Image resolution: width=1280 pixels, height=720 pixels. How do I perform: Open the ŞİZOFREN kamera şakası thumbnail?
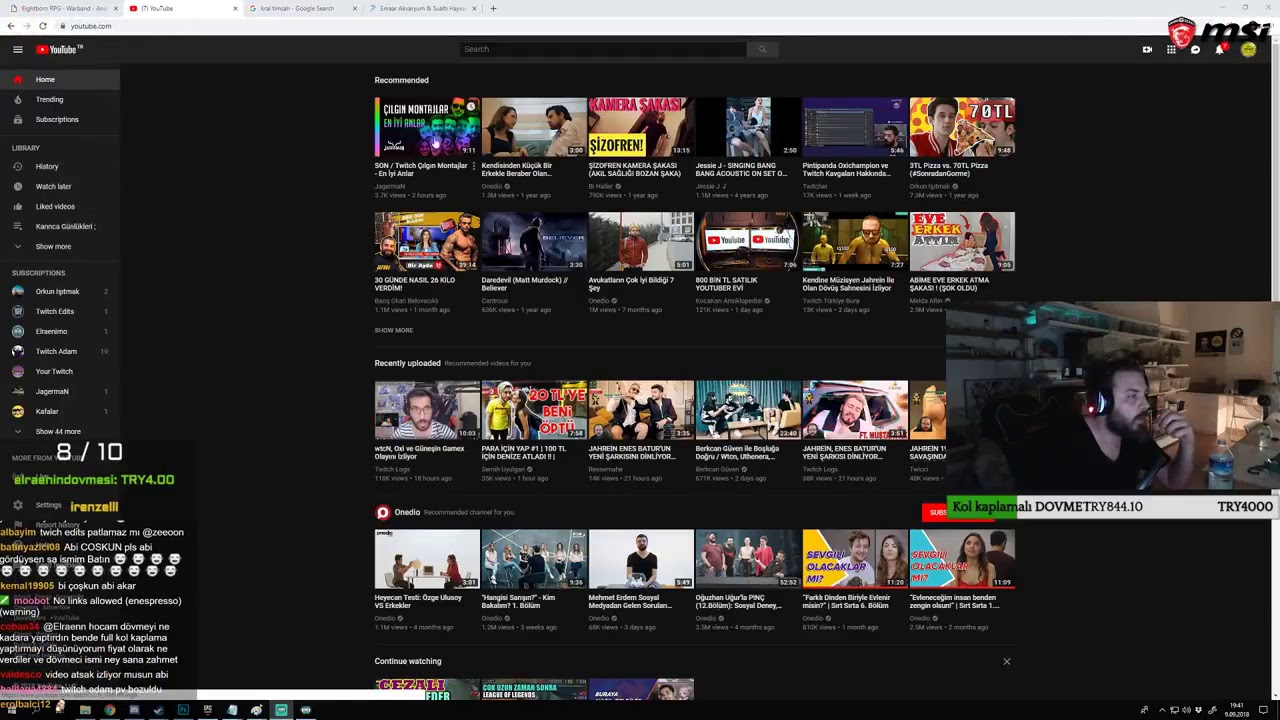pyautogui.click(x=641, y=127)
